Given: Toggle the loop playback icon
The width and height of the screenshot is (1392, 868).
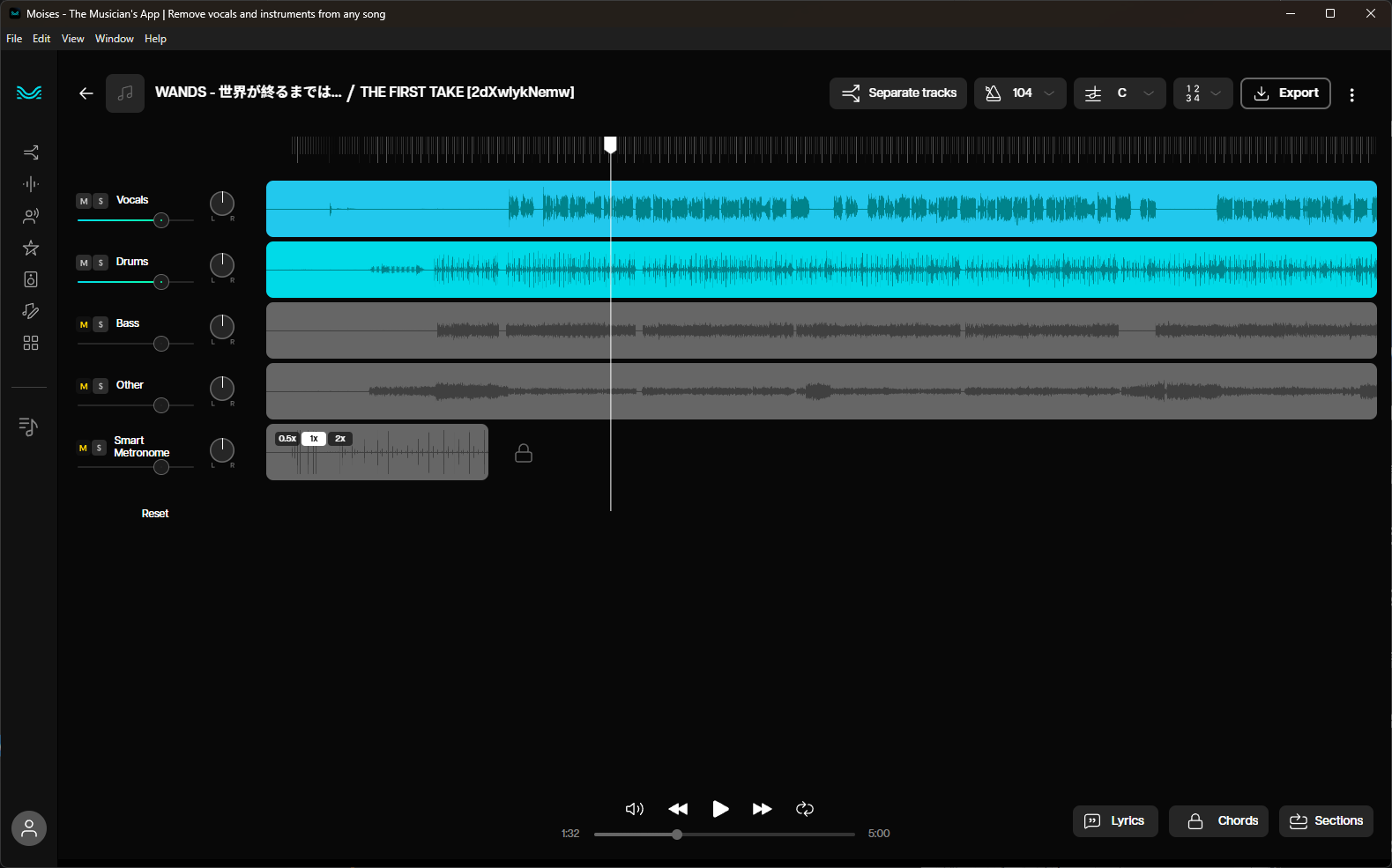Looking at the screenshot, I should 804,809.
